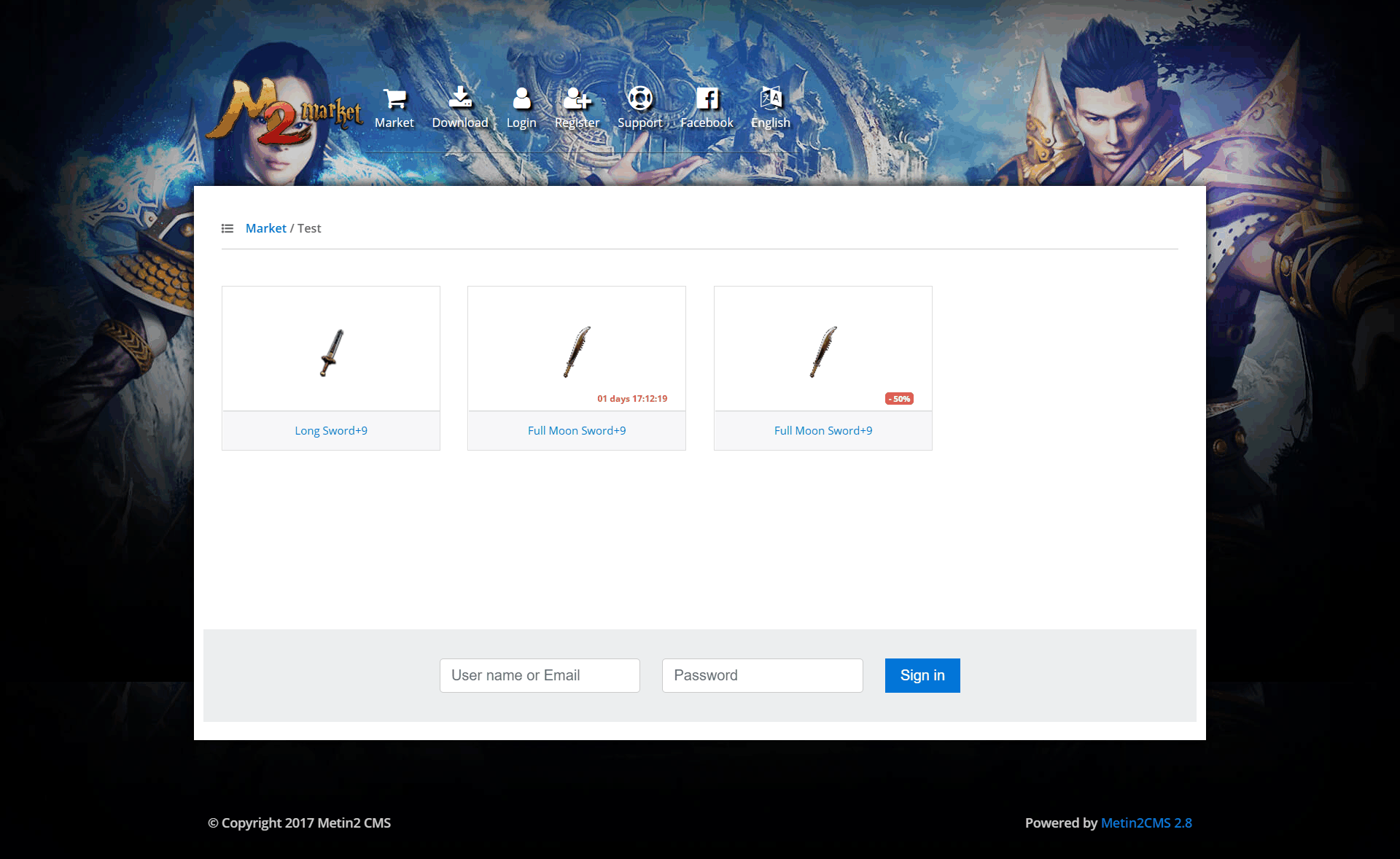This screenshot has height=859, width=1400.
Task: Click the Long Sword item image
Action: point(331,351)
